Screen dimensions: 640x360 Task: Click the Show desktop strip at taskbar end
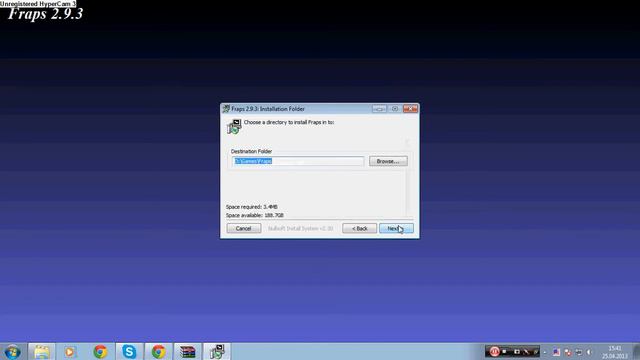click(x=636, y=351)
